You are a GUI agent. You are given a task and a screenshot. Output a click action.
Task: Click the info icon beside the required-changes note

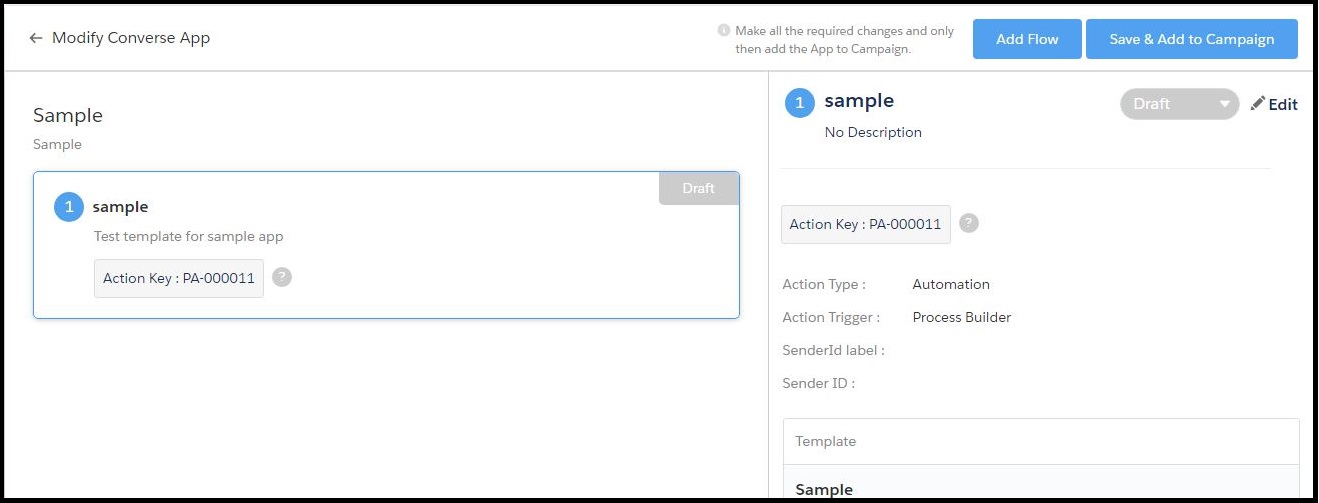coord(724,31)
